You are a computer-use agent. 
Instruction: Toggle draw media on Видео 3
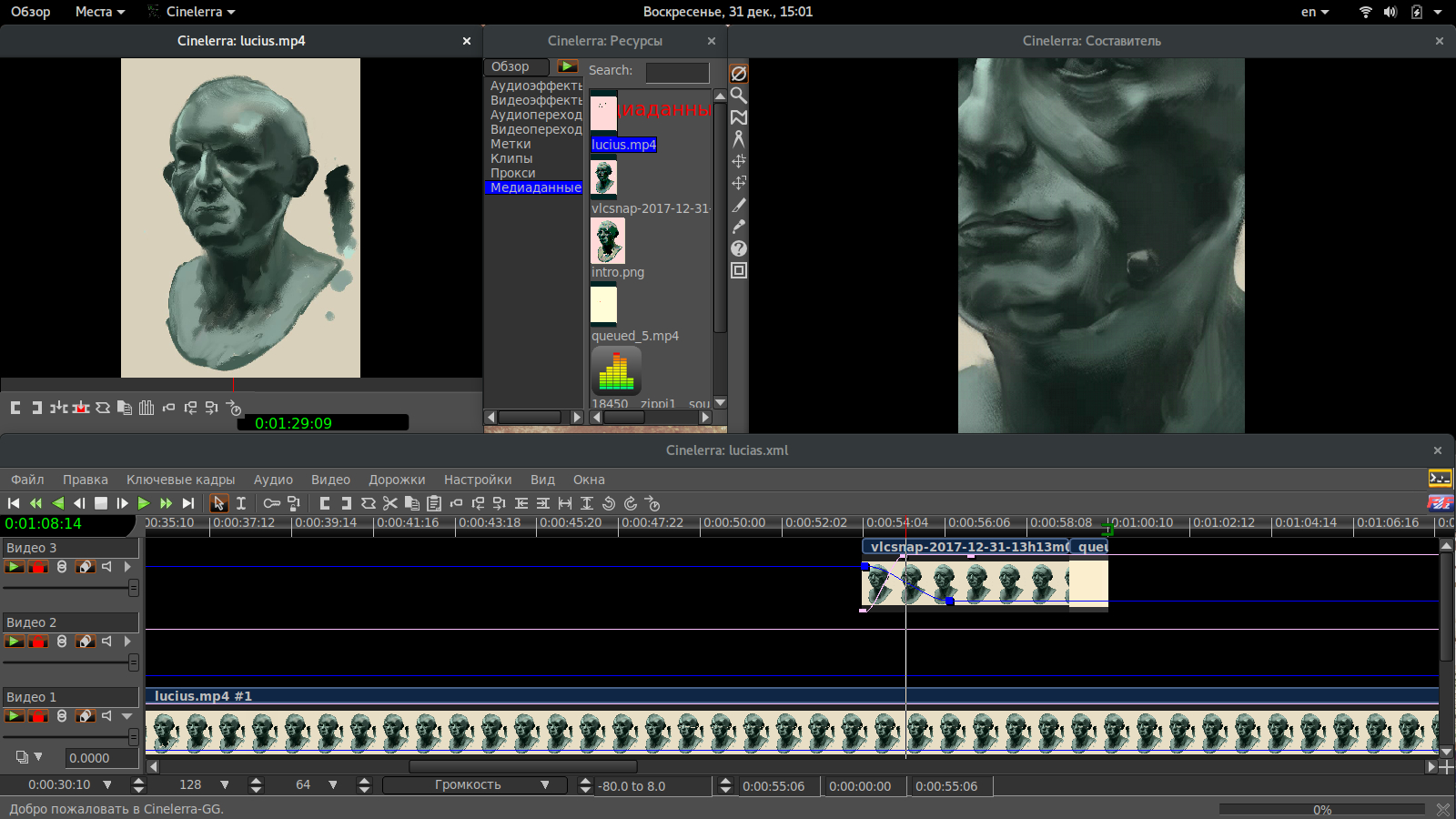click(x=85, y=567)
